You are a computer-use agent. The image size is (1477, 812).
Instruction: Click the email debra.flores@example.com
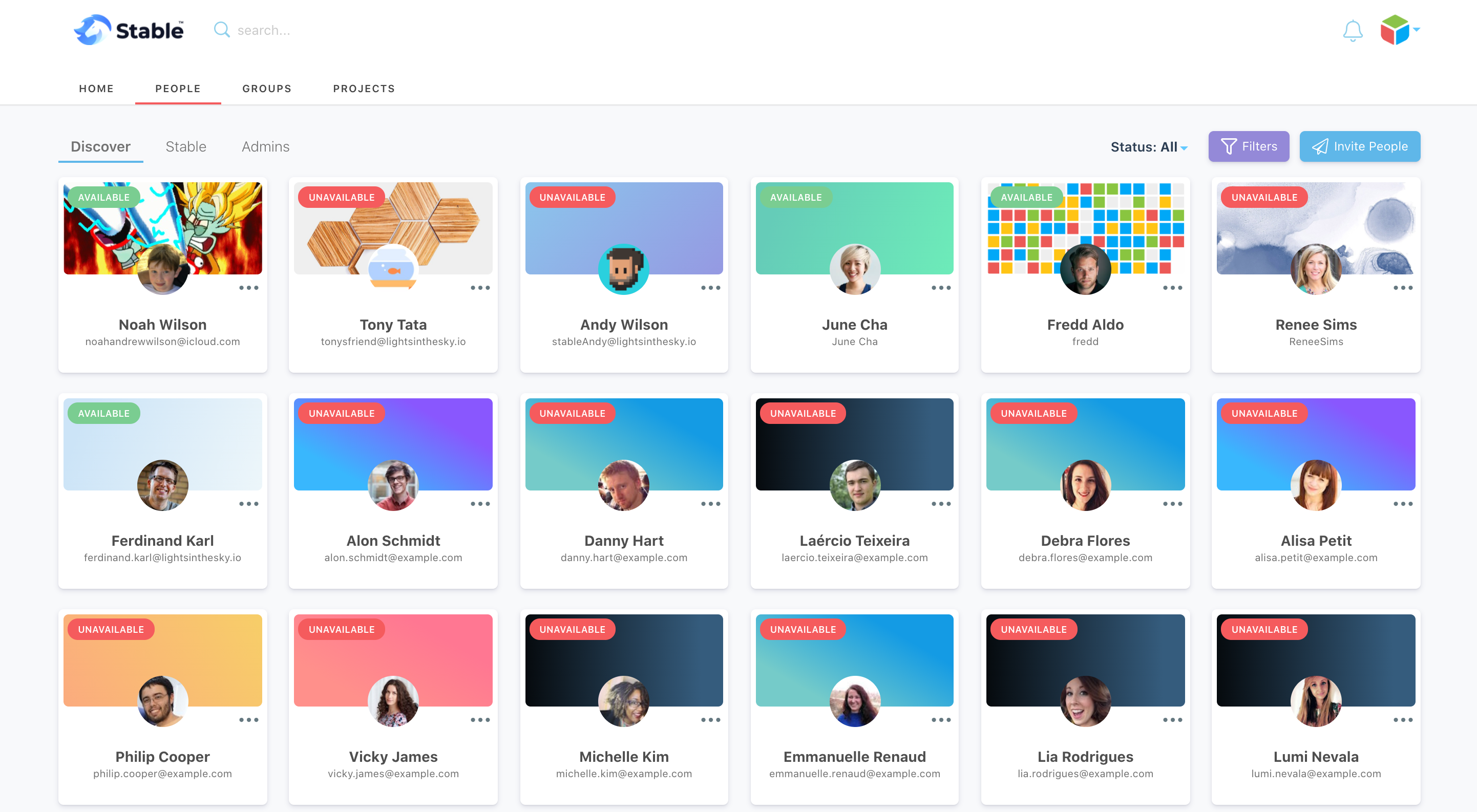coord(1085,558)
